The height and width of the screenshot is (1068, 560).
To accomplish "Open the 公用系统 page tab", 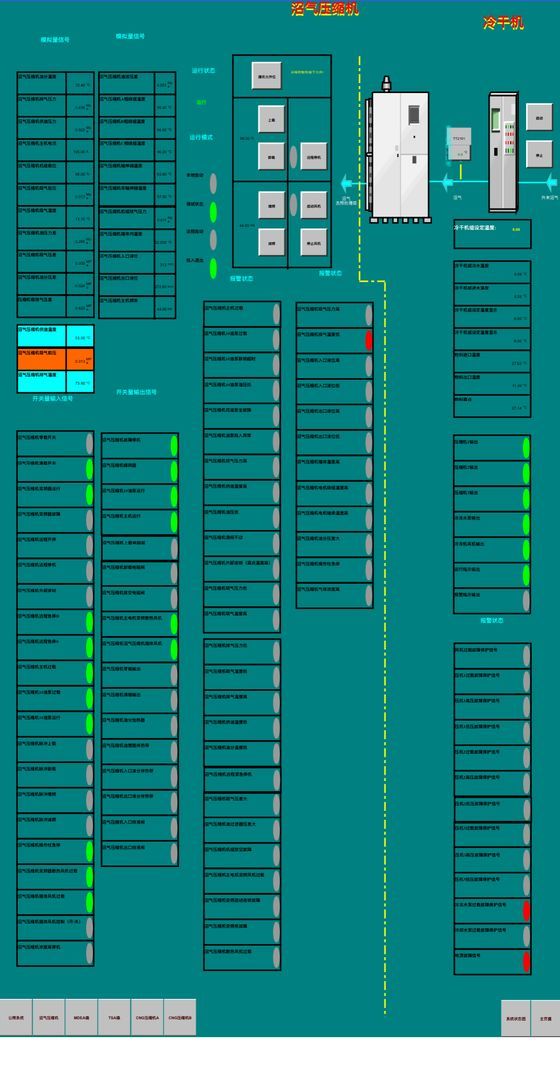I will click(16, 1018).
